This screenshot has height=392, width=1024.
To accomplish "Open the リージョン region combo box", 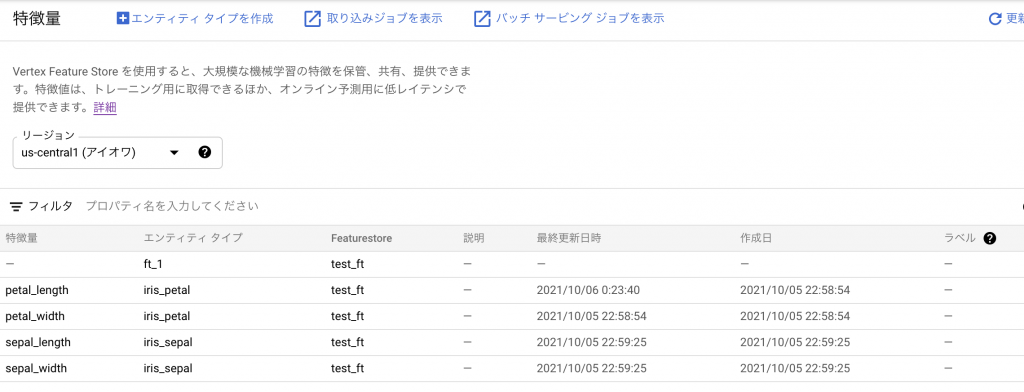I will point(118,153).
